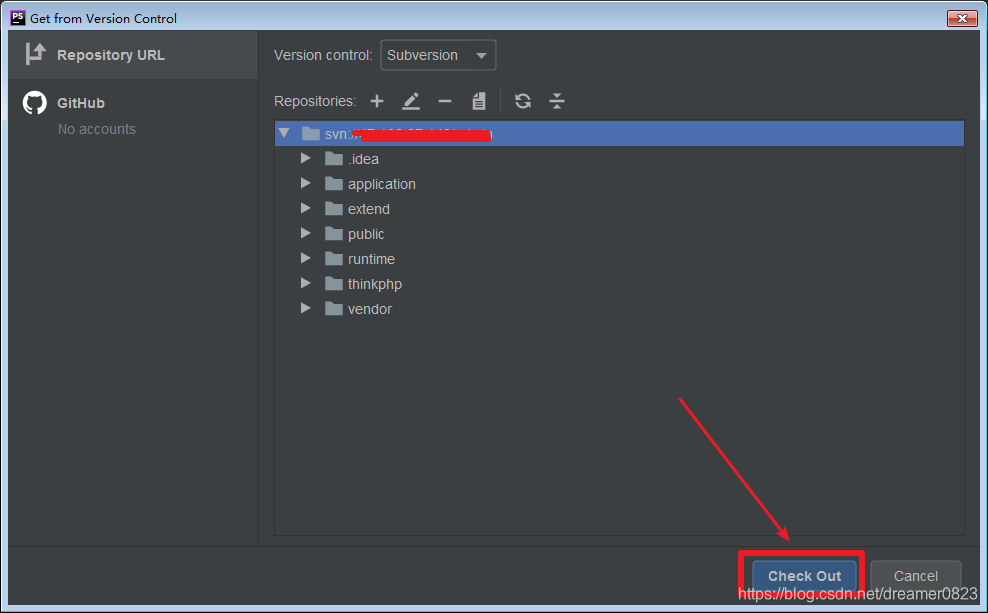Collapse the svn repository root node
Viewport: 988px width, 613px height.
click(x=284, y=132)
